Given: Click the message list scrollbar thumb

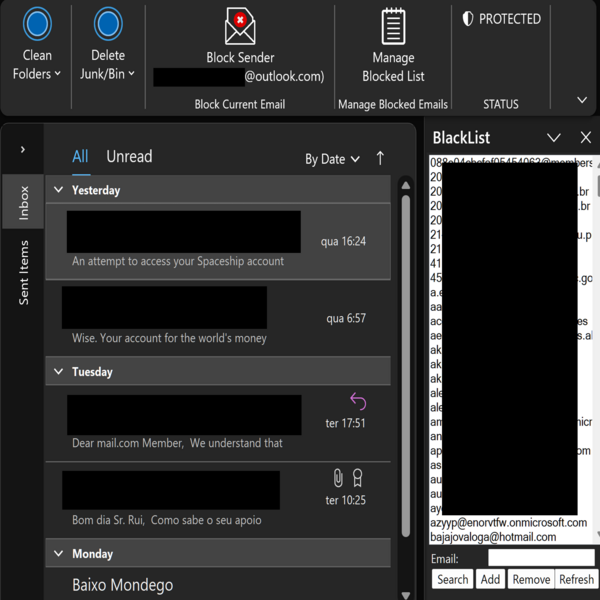Looking at the screenshot, I should click(x=406, y=366).
